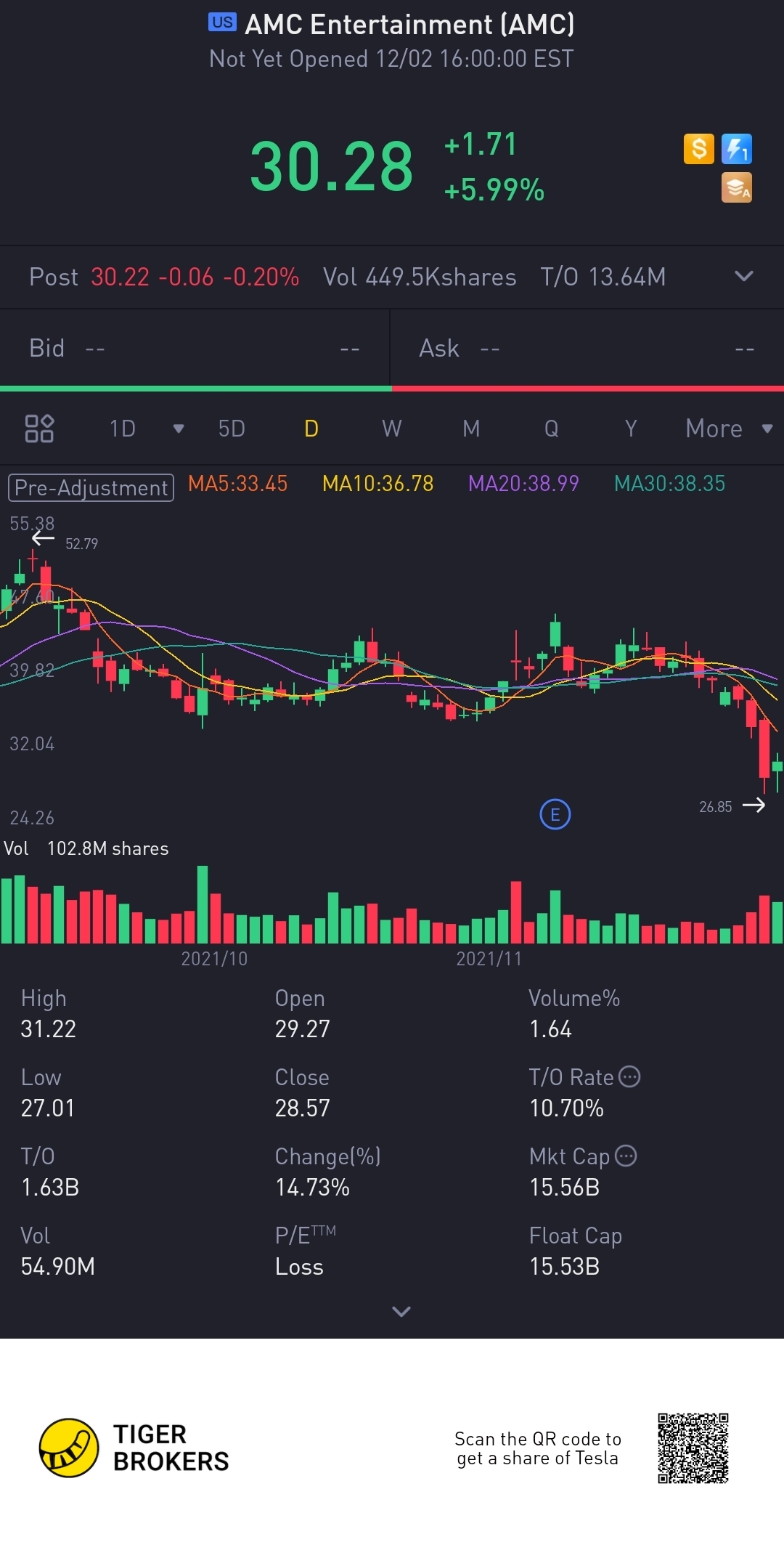Tap the MA5:33.45 indicator label
The height and width of the screenshot is (1558, 784).
pyautogui.click(x=238, y=484)
